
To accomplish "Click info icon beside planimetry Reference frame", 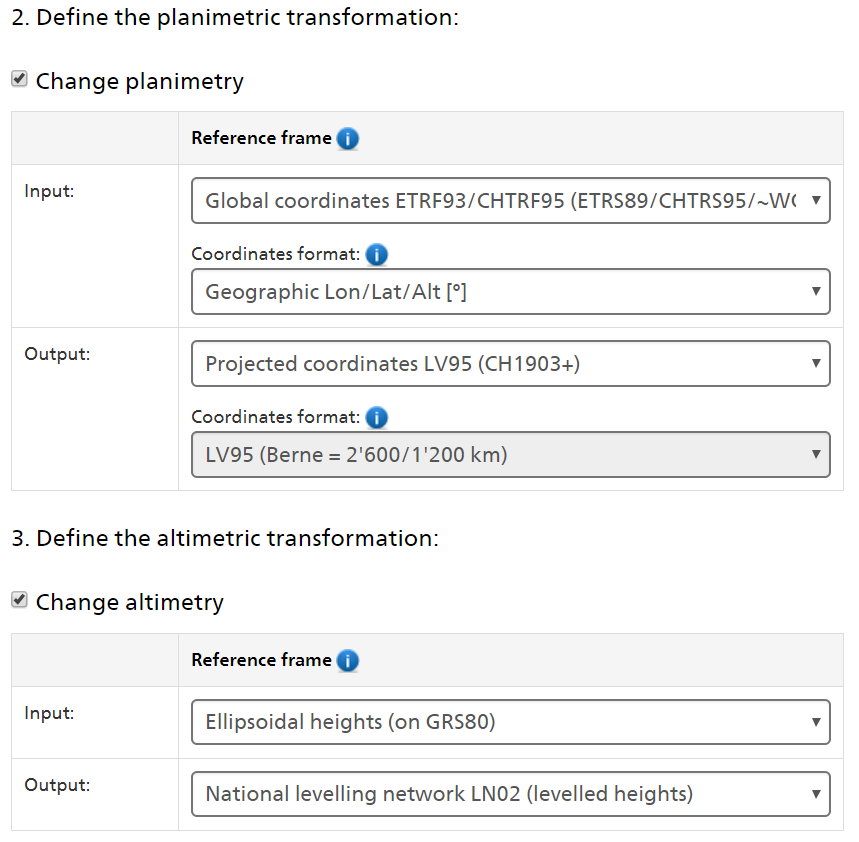I will coord(347,139).
